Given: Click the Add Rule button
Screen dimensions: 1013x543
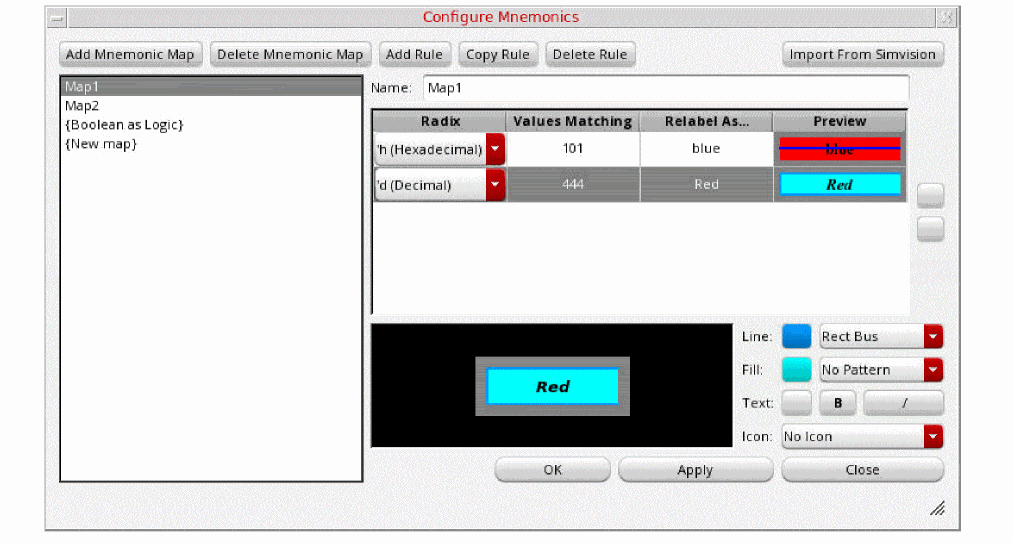Looking at the screenshot, I should [x=415, y=54].
